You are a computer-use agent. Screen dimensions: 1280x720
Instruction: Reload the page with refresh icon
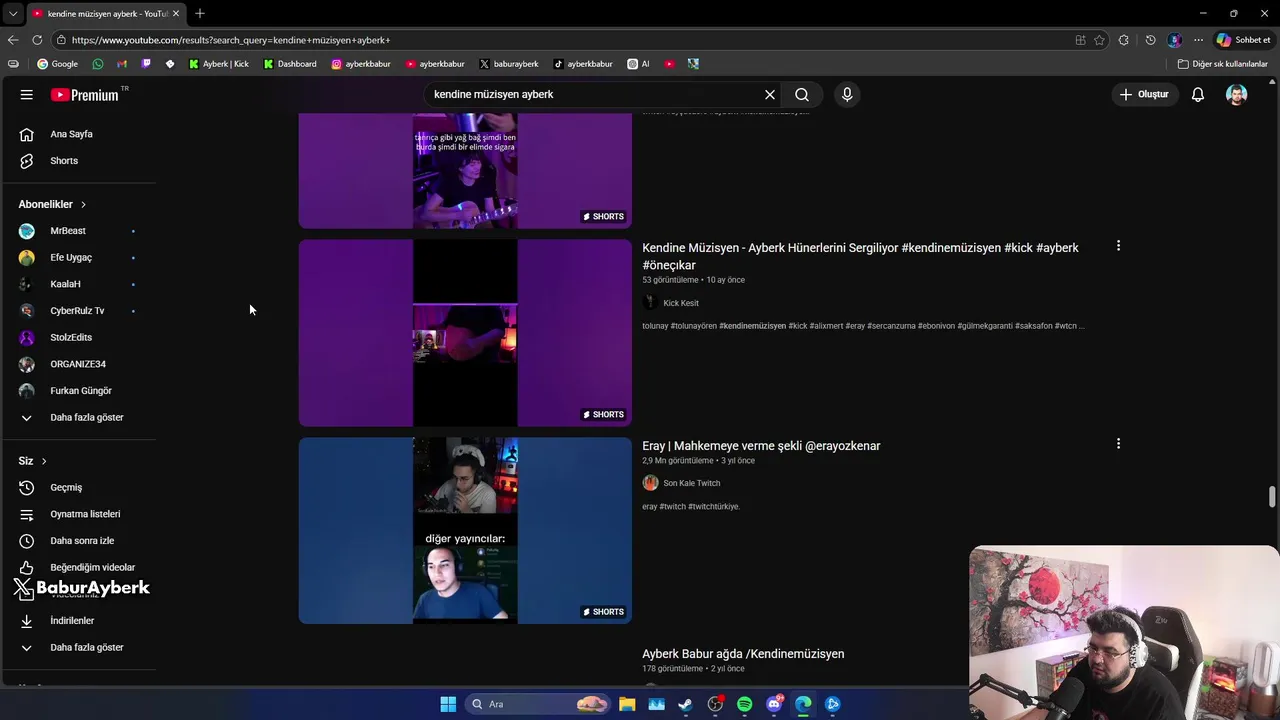(37, 40)
